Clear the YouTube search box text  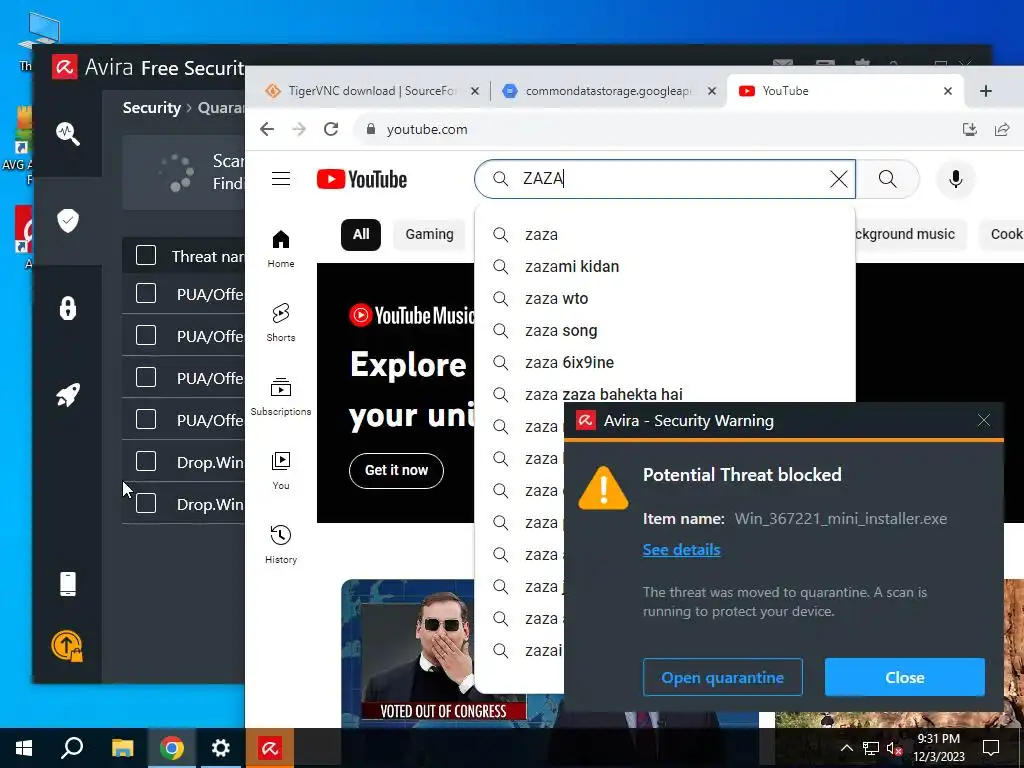point(839,179)
